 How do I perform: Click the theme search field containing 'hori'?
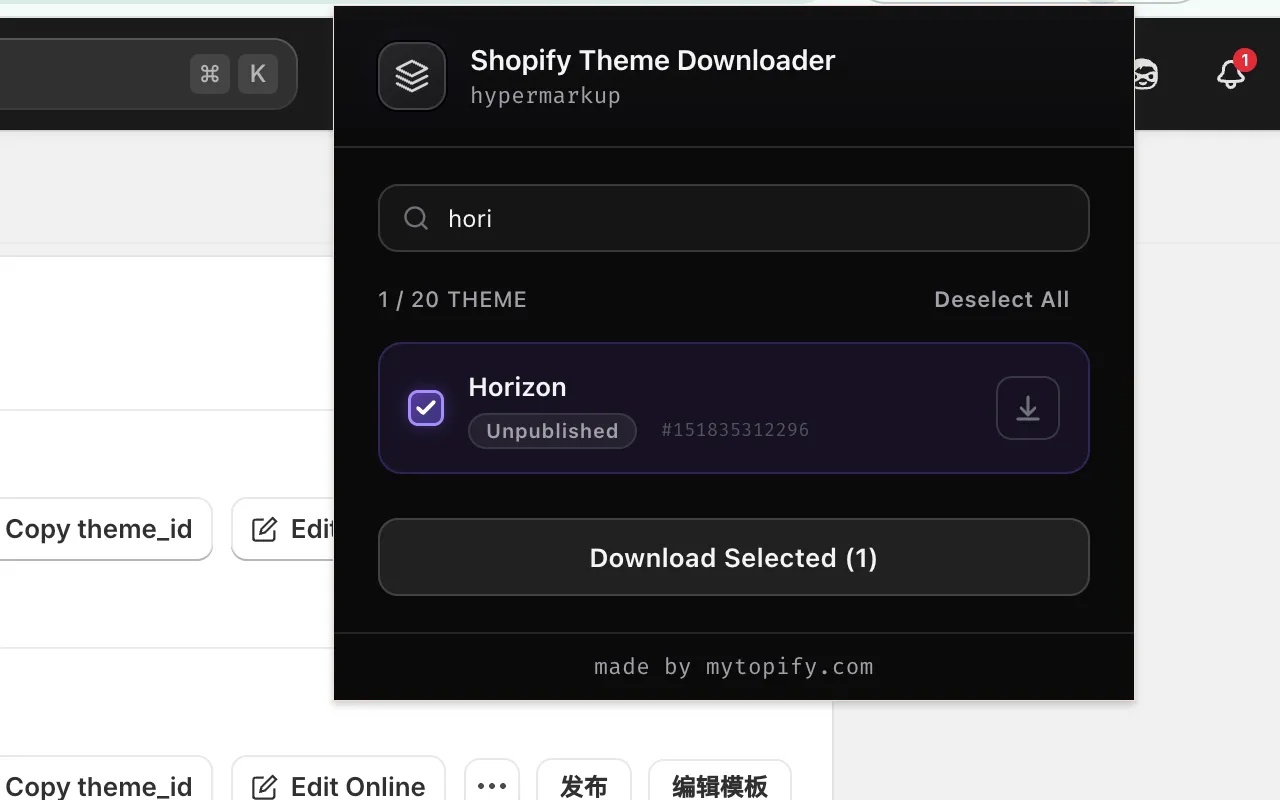(x=733, y=218)
